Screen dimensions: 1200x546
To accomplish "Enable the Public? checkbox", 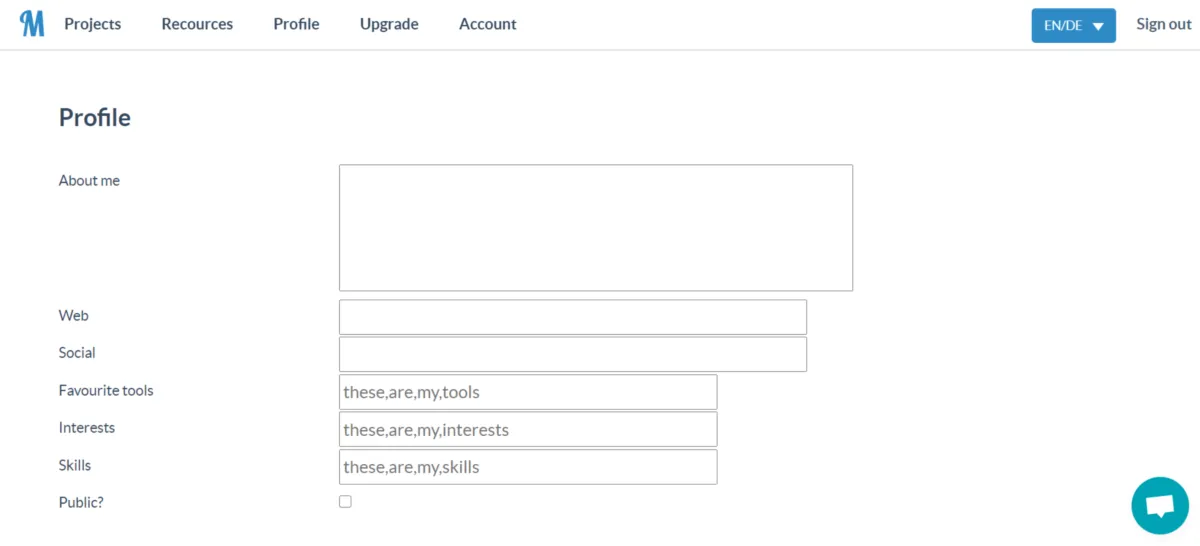I will [x=345, y=502].
